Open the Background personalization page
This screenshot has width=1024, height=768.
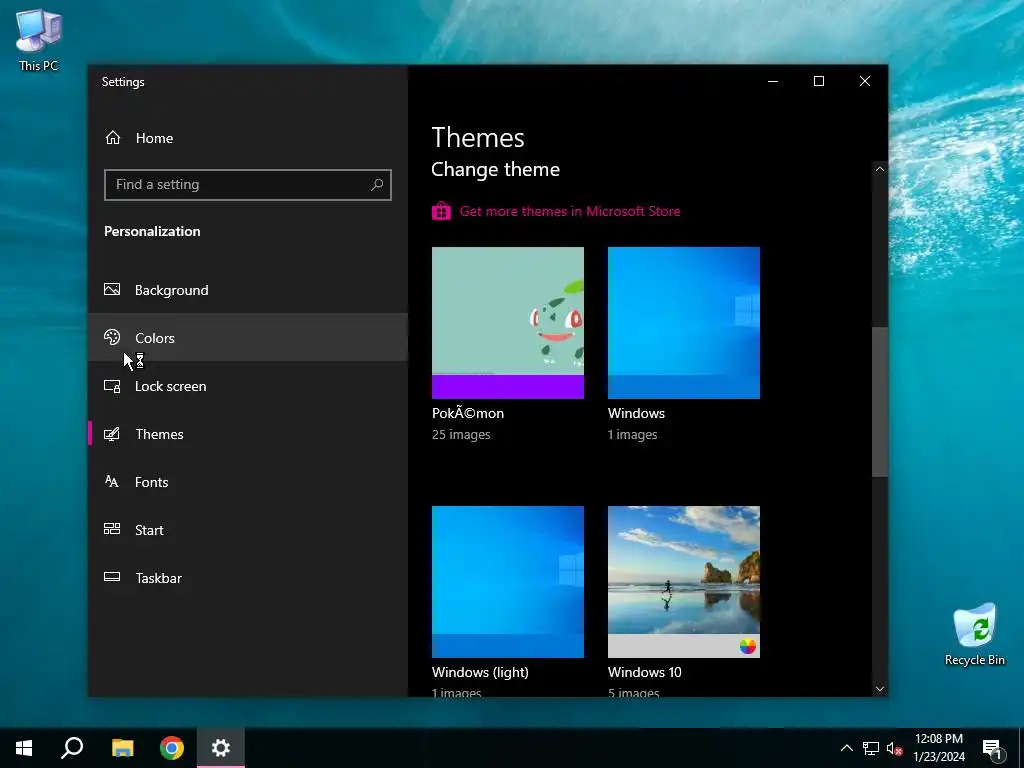(248, 290)
